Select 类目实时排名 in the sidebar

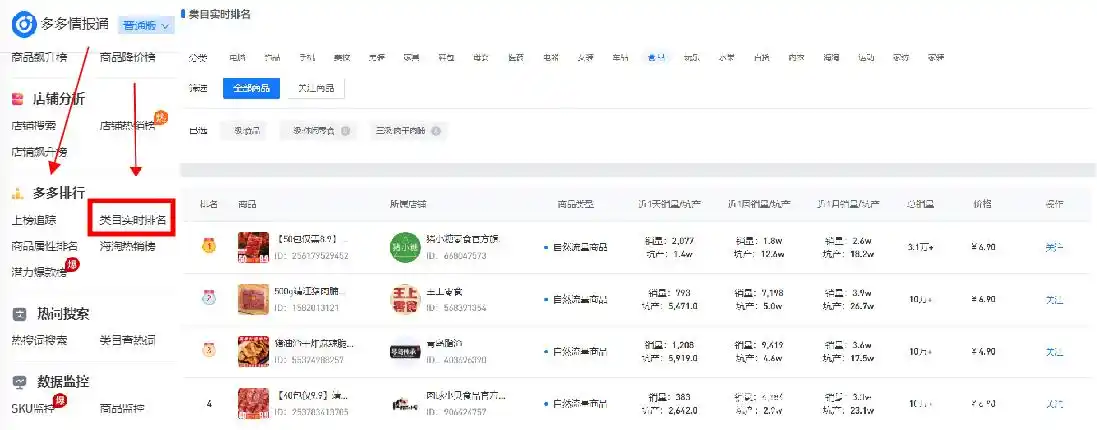coord(133,220)
